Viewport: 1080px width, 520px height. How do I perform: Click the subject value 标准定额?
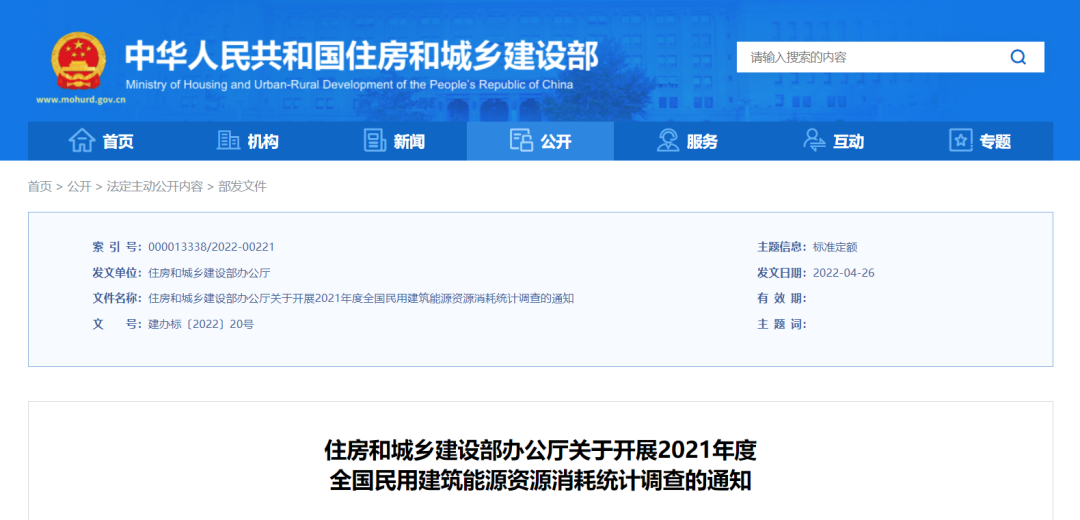pyautogui.click(x=835, y=247)
